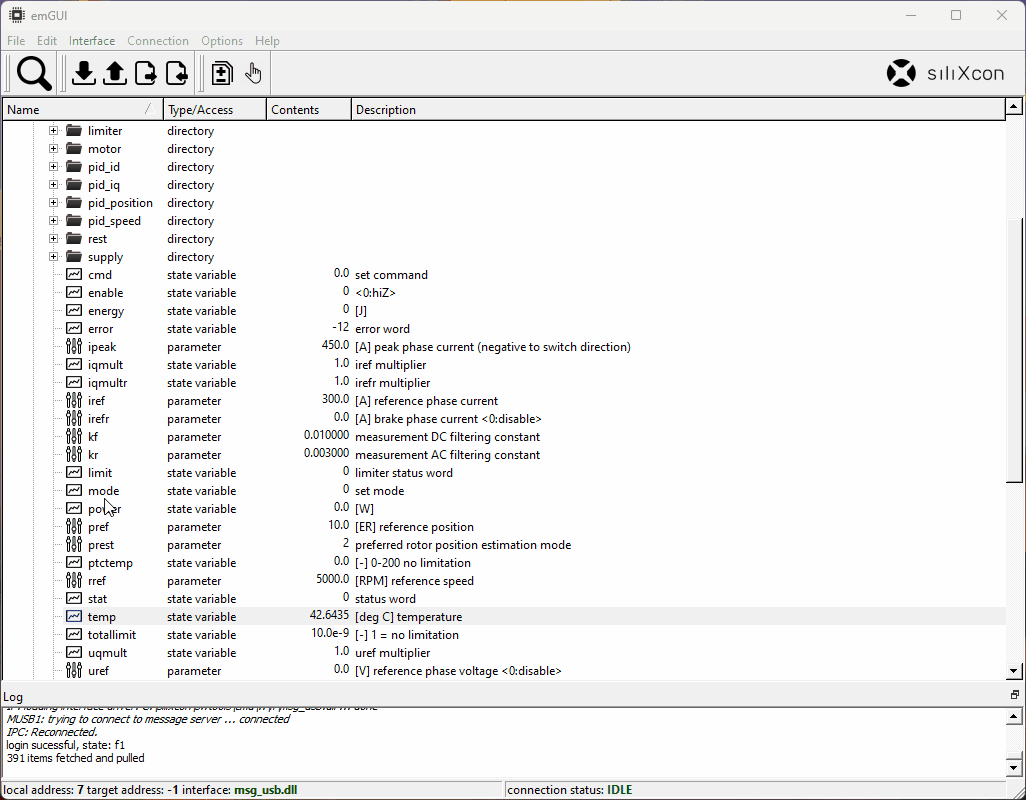This screenshot has width=1026, height=800.
Task: Open the Interface menu
Action: [92, 41]
